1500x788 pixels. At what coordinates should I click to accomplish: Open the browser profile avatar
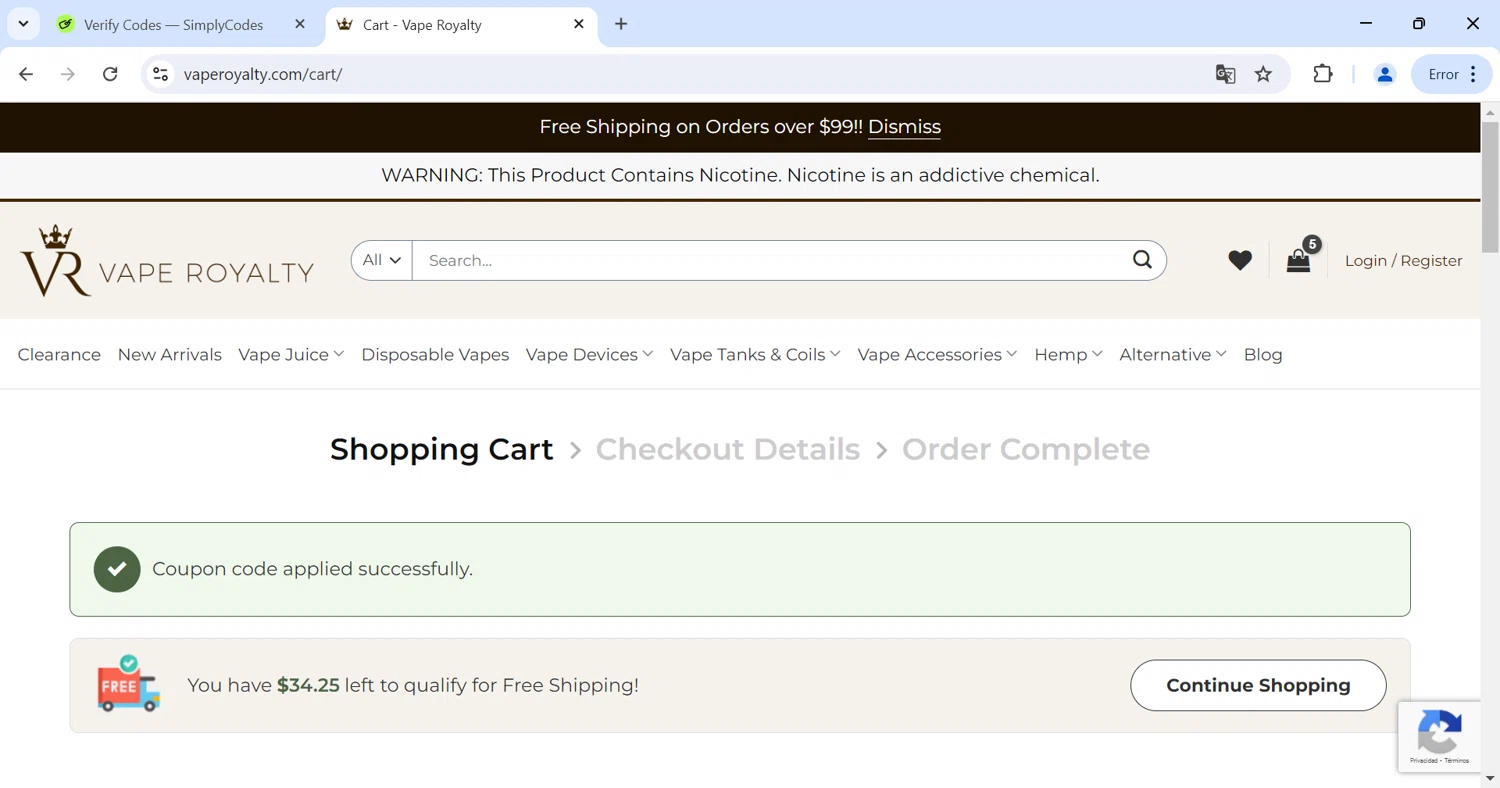(x=1385, y=74)
